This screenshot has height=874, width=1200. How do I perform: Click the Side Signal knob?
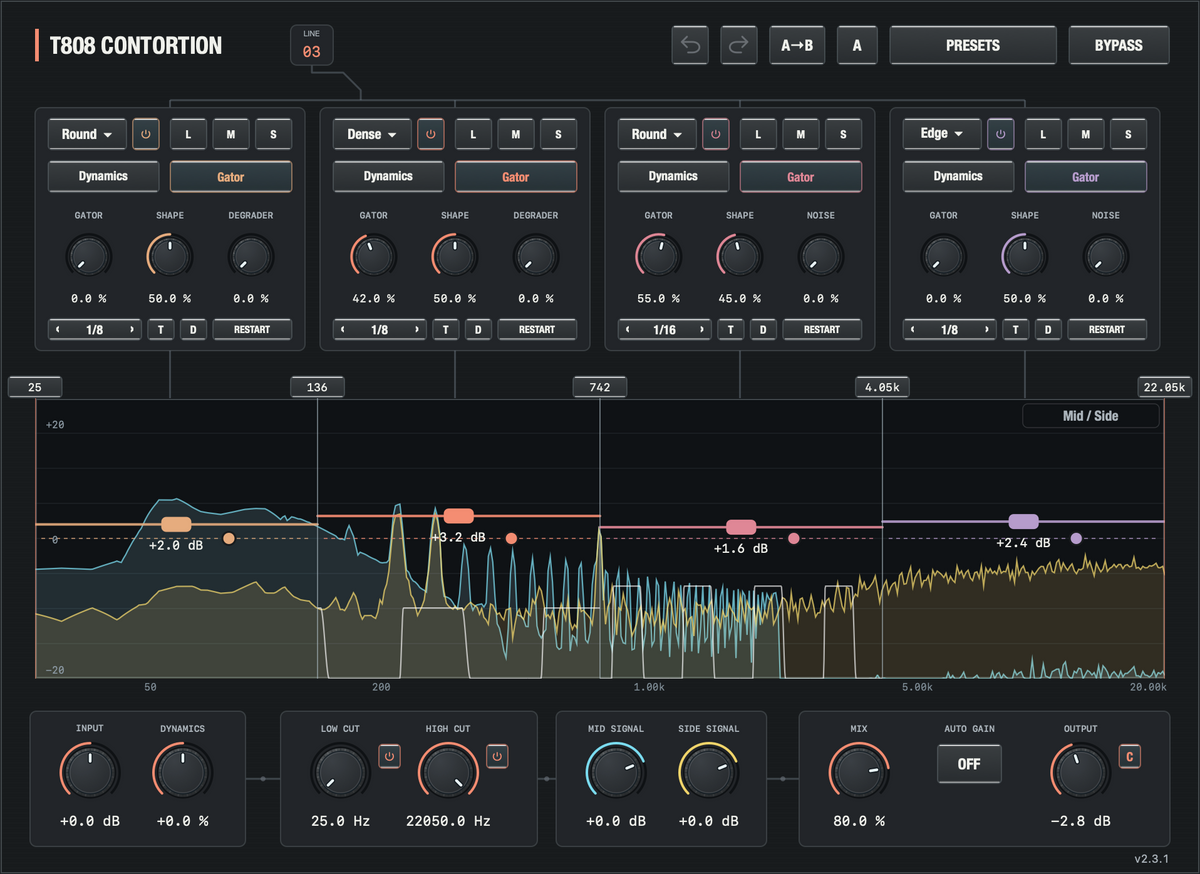pyautogui.click(x=709, y=773)
